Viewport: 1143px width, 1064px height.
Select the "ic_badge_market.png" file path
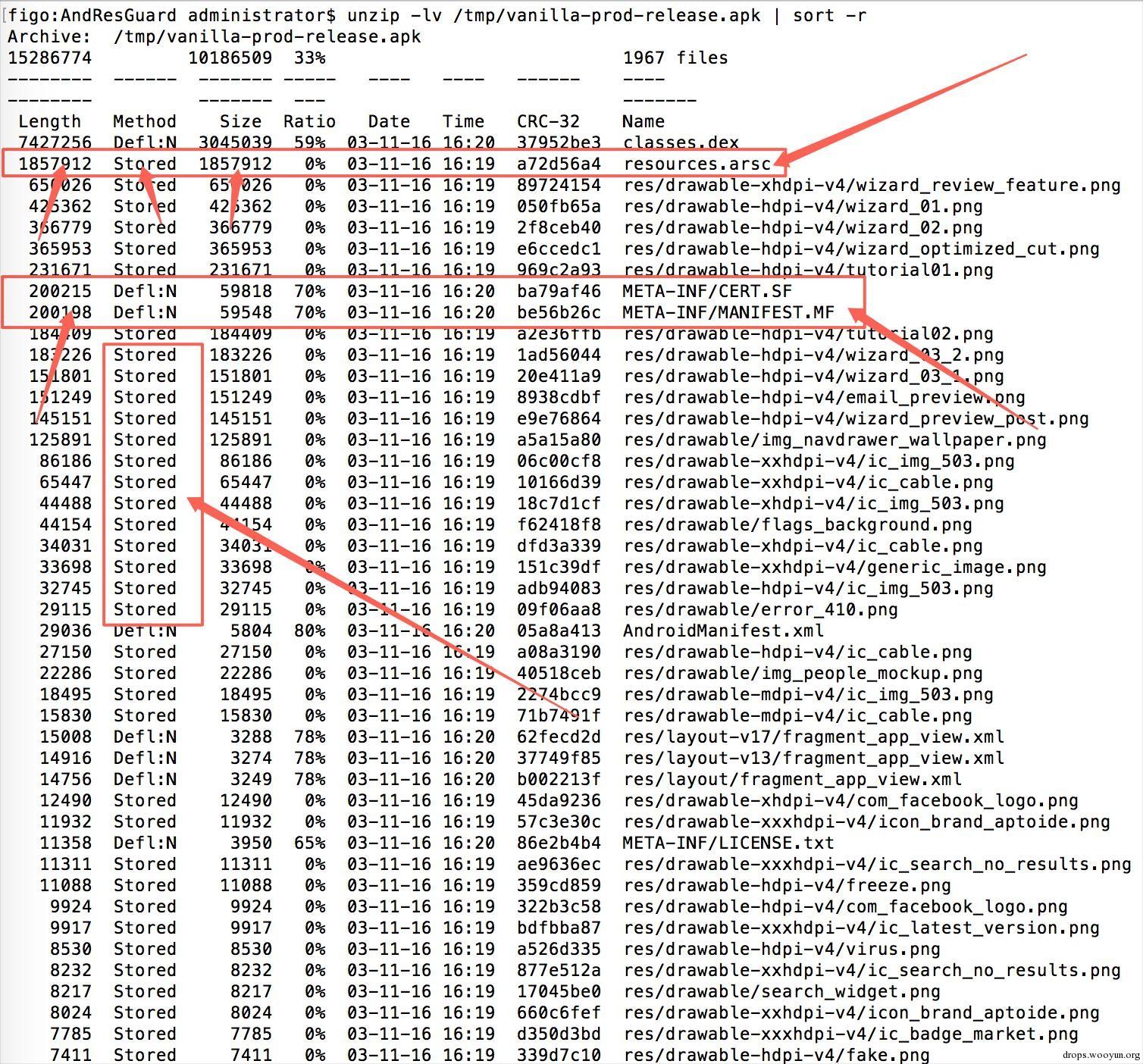[850, 1034]
